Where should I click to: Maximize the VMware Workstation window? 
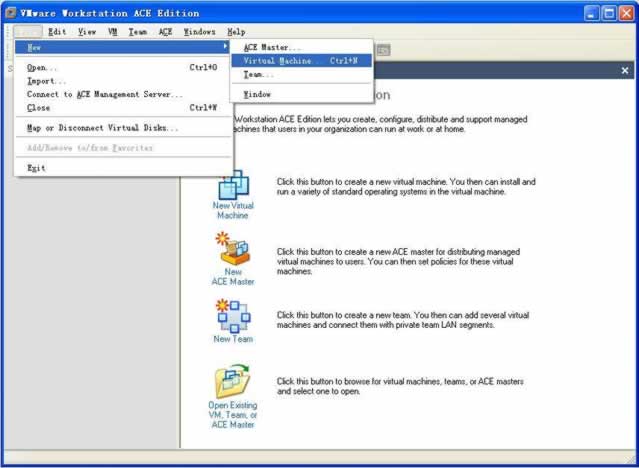[x=609, y=13]
